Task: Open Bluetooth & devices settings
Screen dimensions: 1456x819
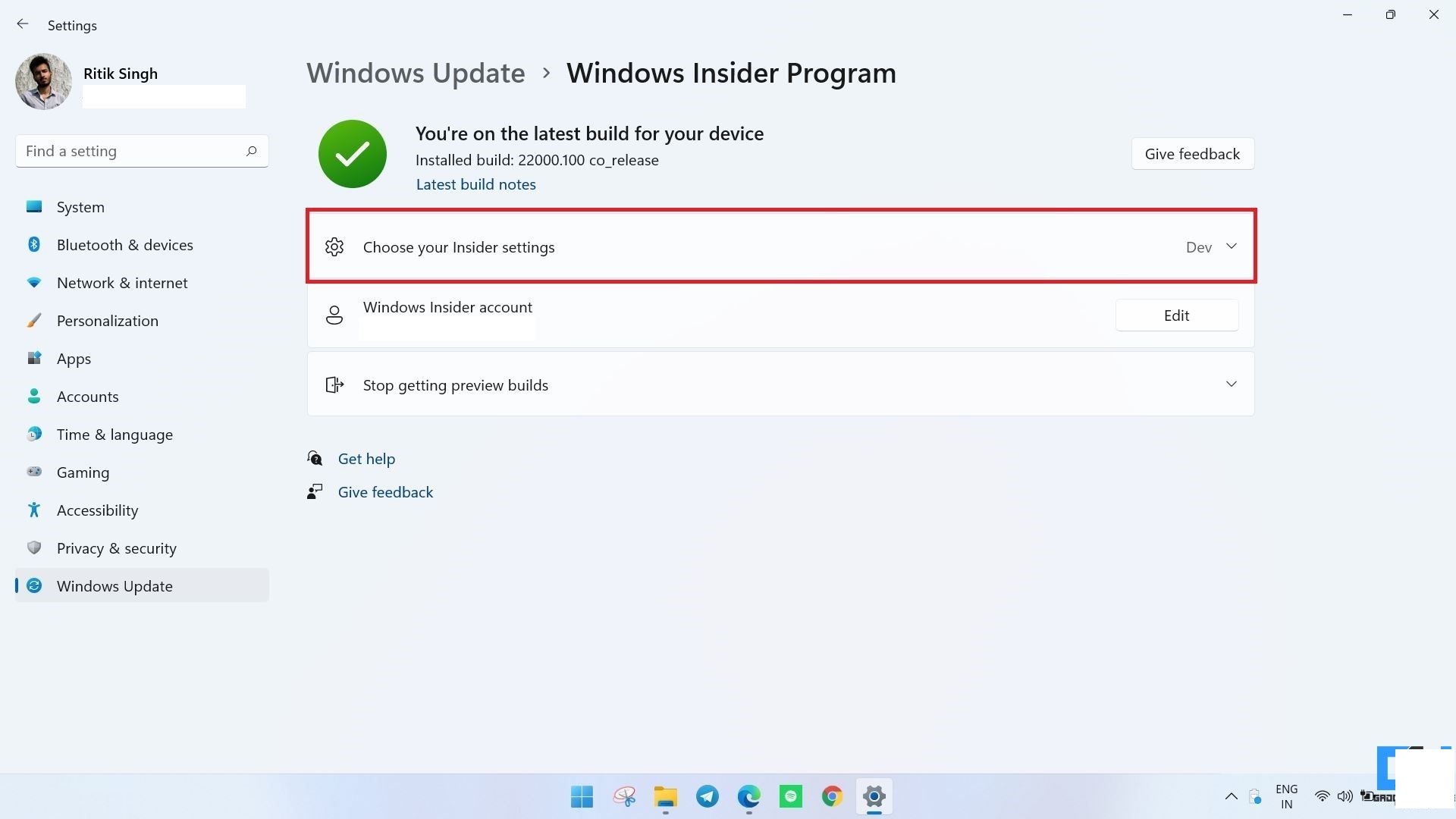Action: pyautogui.click(x=124, y=244)
